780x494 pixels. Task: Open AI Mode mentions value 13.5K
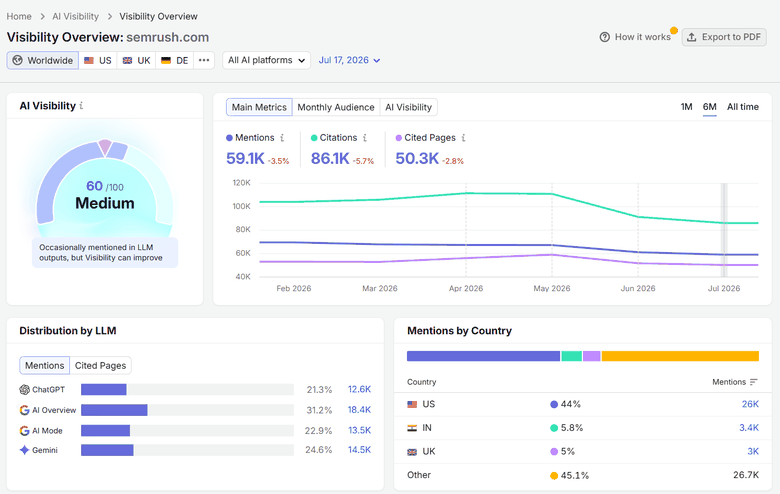point(359,430)
